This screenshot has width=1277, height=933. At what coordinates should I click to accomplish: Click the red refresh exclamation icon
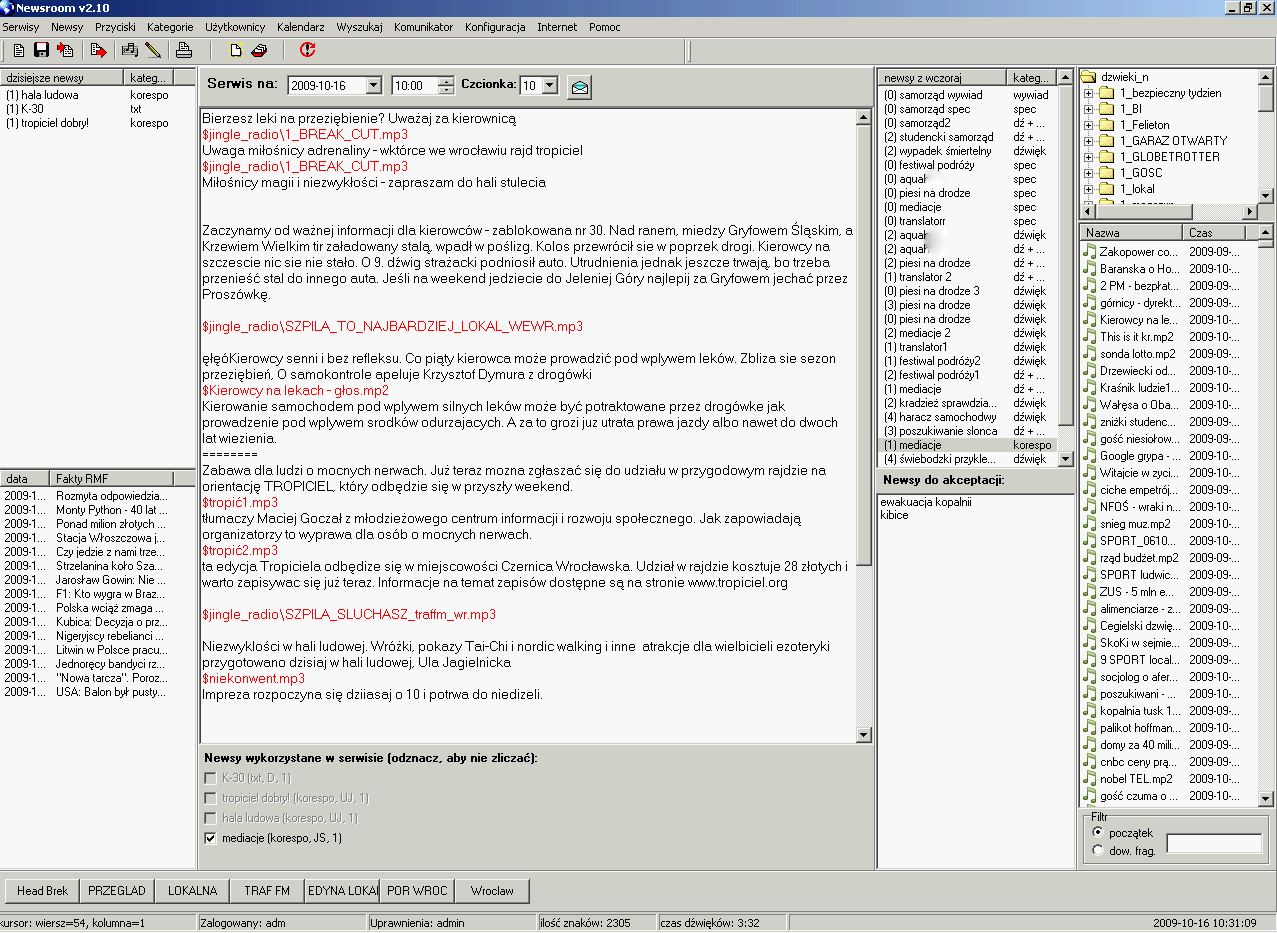pos(307,50)
